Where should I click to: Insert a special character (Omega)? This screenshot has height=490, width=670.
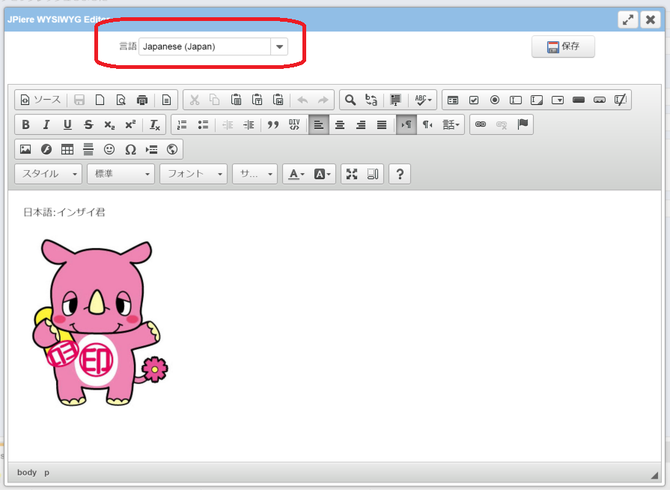(x=130, y=150)
